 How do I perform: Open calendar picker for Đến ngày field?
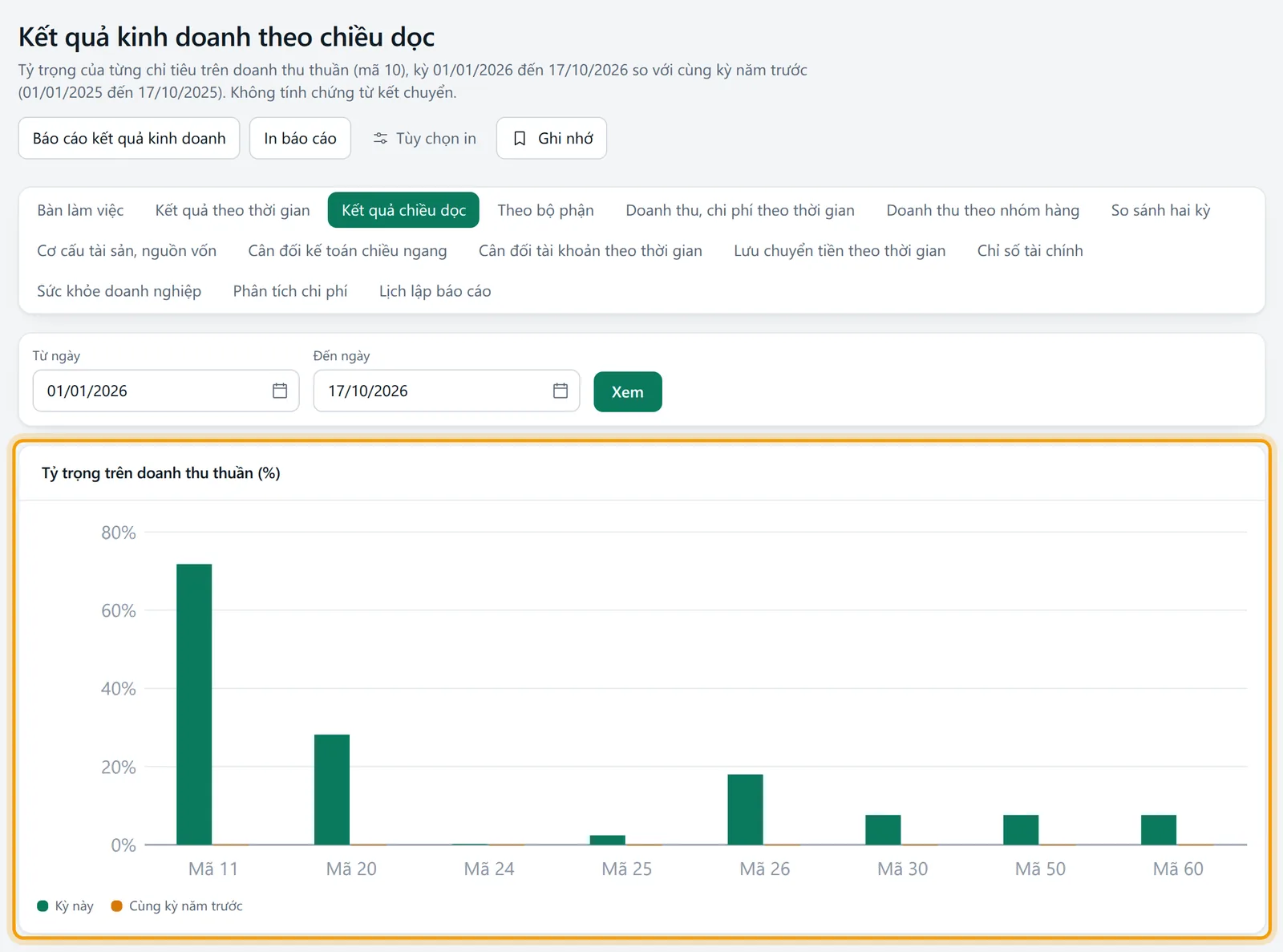[561, 391]
